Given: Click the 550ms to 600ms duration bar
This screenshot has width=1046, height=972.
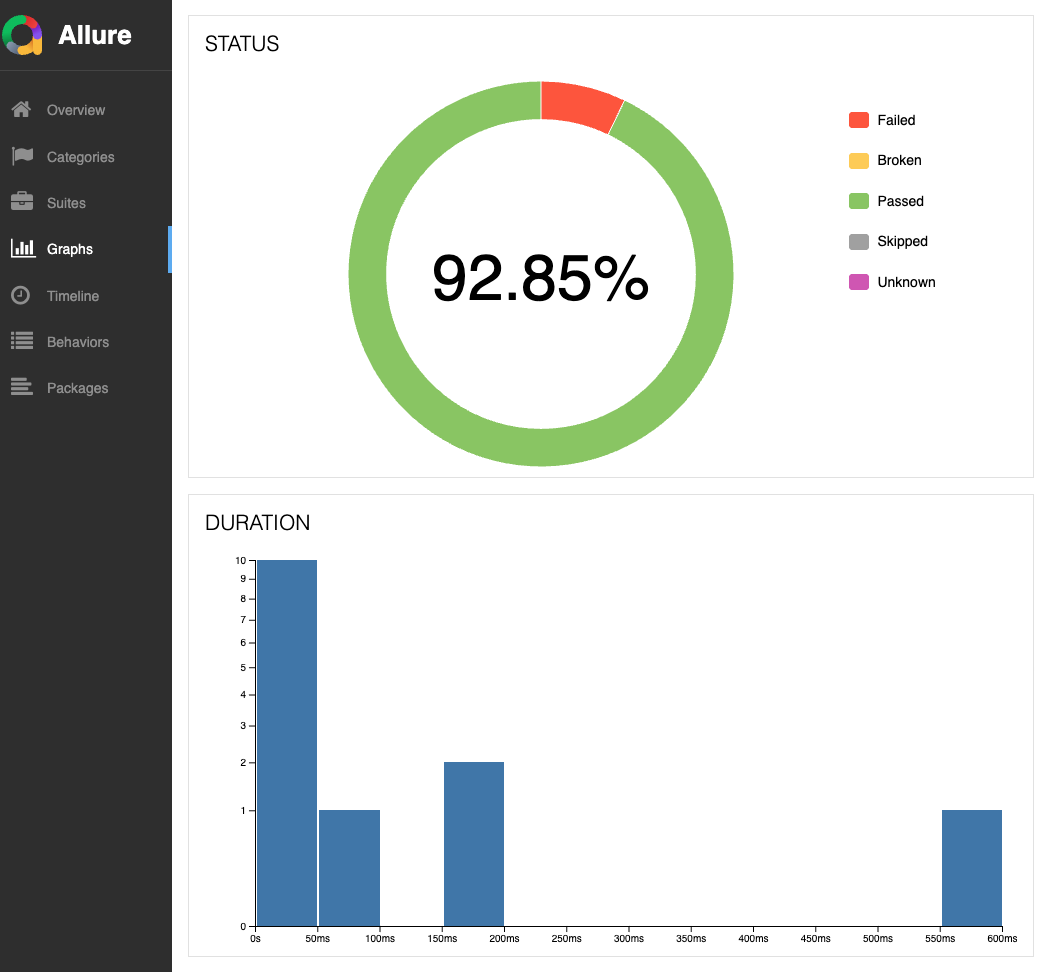Looking at the screenshot, I should 971,867.
